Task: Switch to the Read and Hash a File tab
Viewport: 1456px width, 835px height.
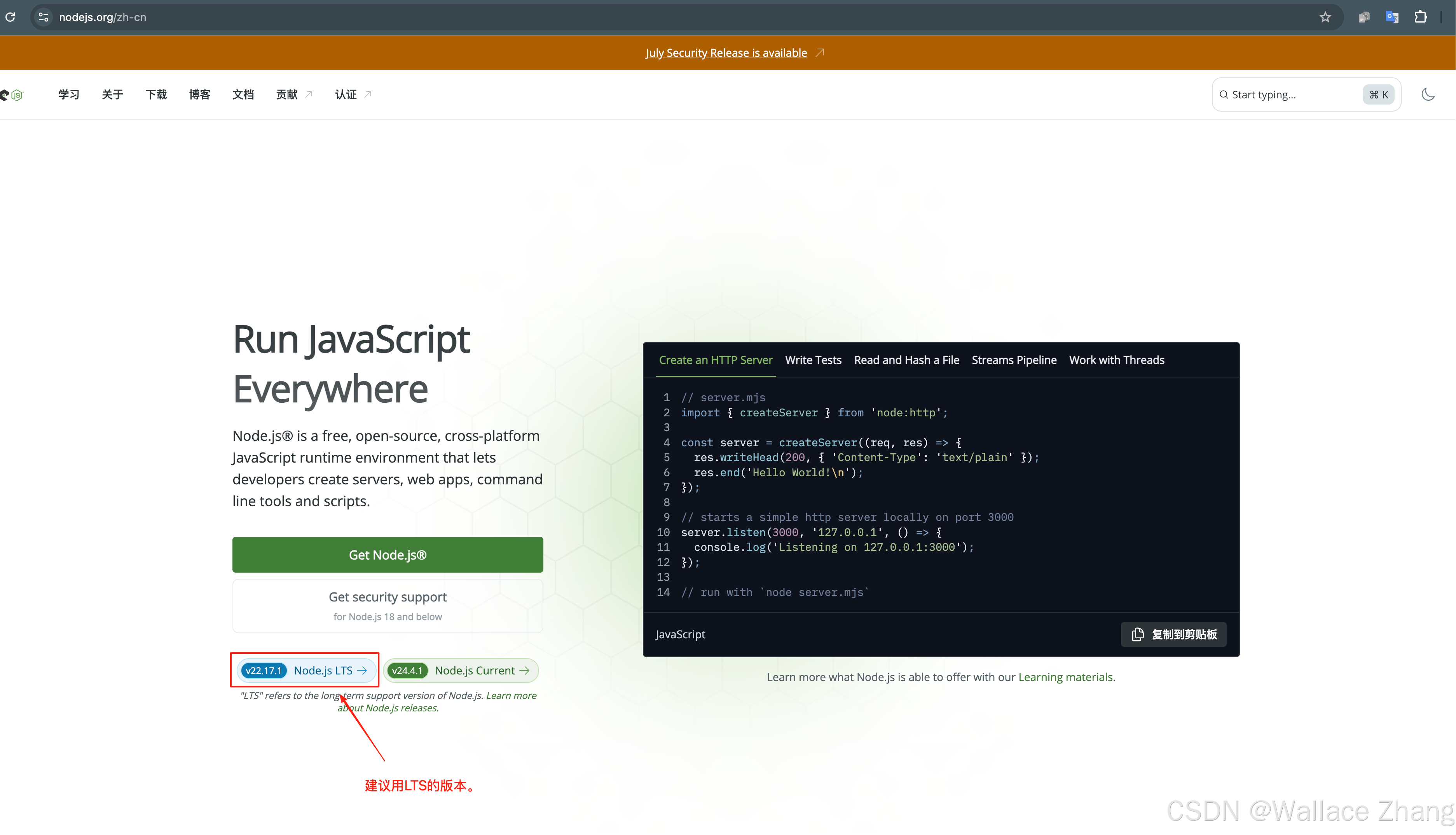Action: (x=906, y=360)
